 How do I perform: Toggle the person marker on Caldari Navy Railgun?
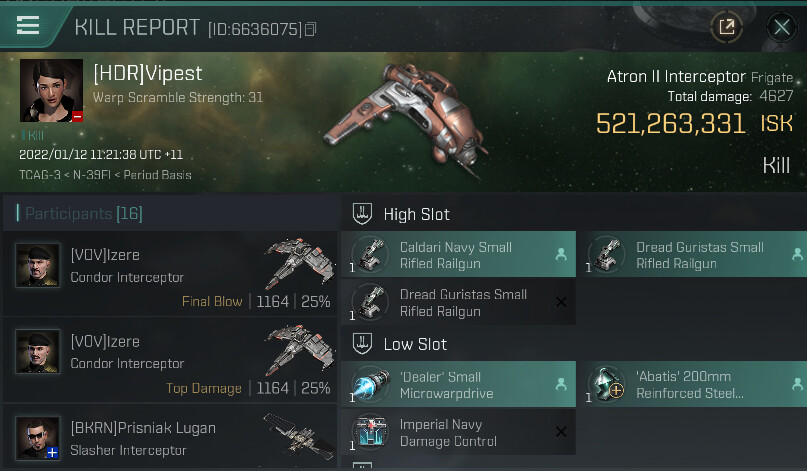tap(560, 255)
